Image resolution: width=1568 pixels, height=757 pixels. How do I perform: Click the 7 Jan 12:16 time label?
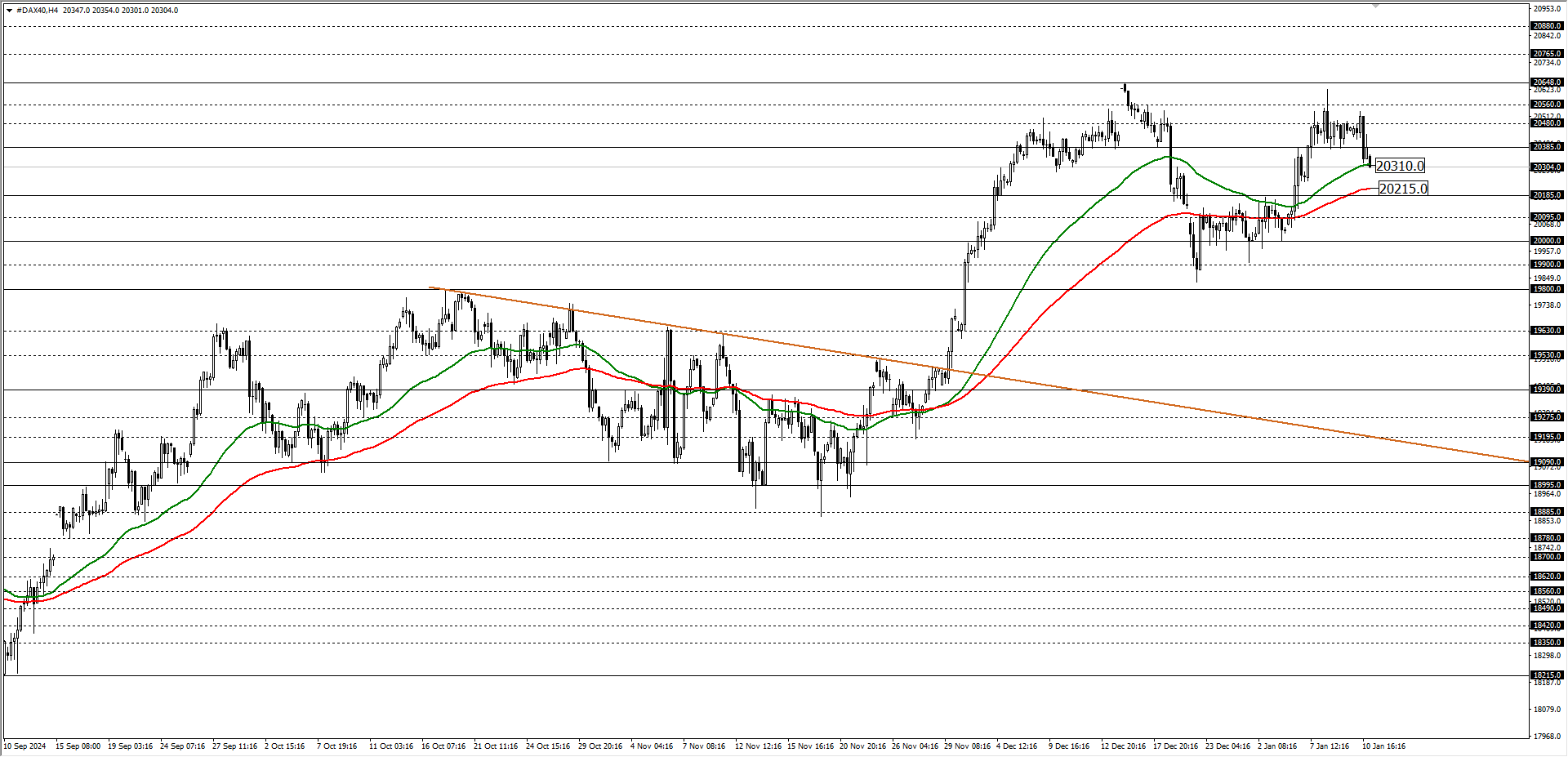[1330, 746]
